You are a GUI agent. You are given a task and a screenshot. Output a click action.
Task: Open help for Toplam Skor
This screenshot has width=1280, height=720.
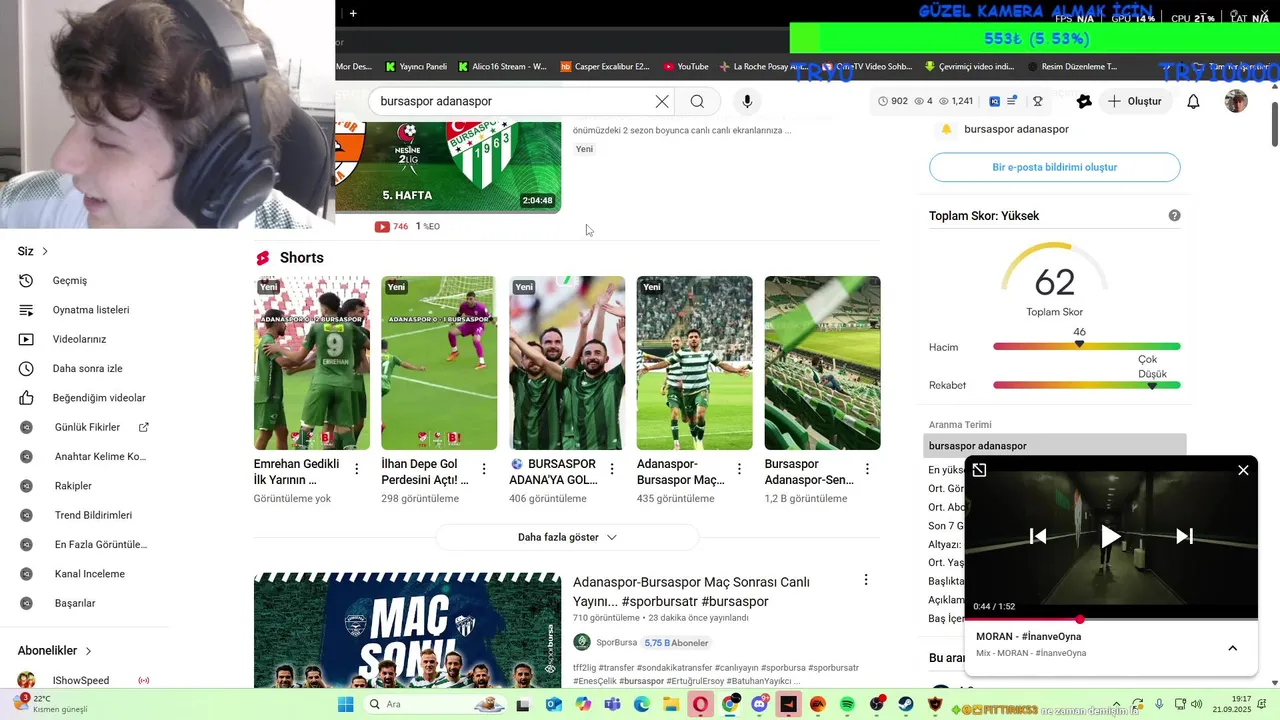click(1174, 216)
